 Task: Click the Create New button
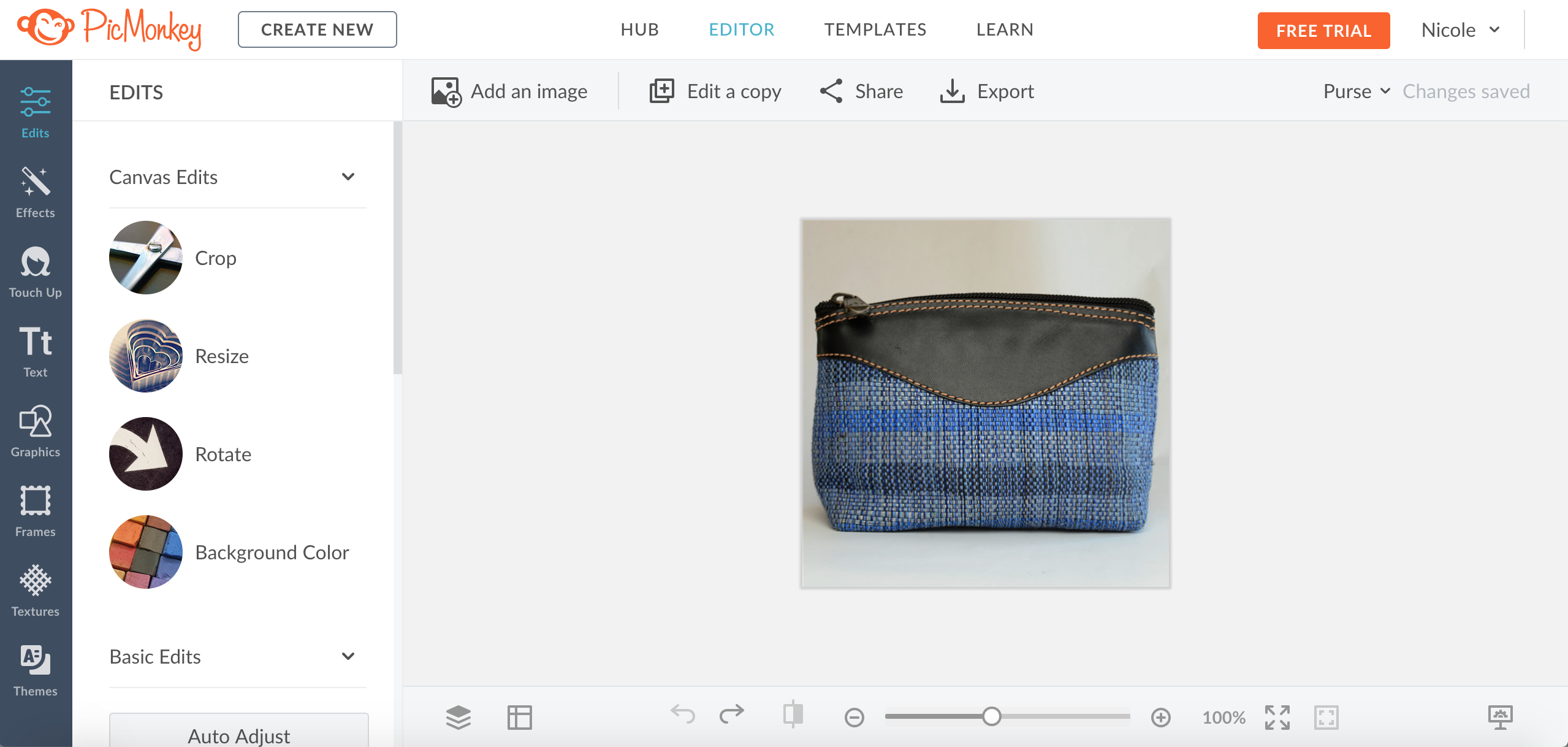[x=317, y=29]
